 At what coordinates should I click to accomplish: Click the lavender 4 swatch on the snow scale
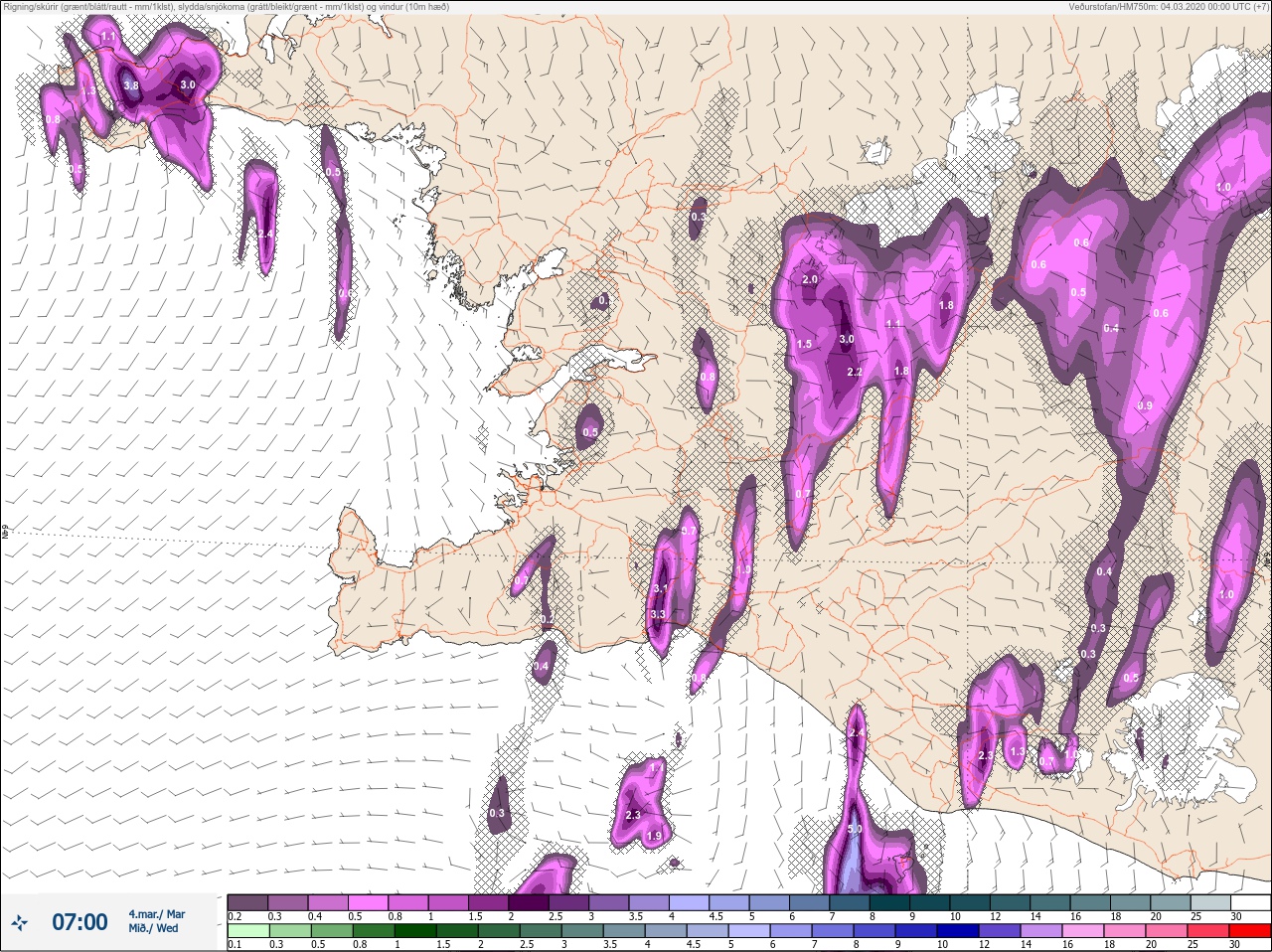pos(691,902)
